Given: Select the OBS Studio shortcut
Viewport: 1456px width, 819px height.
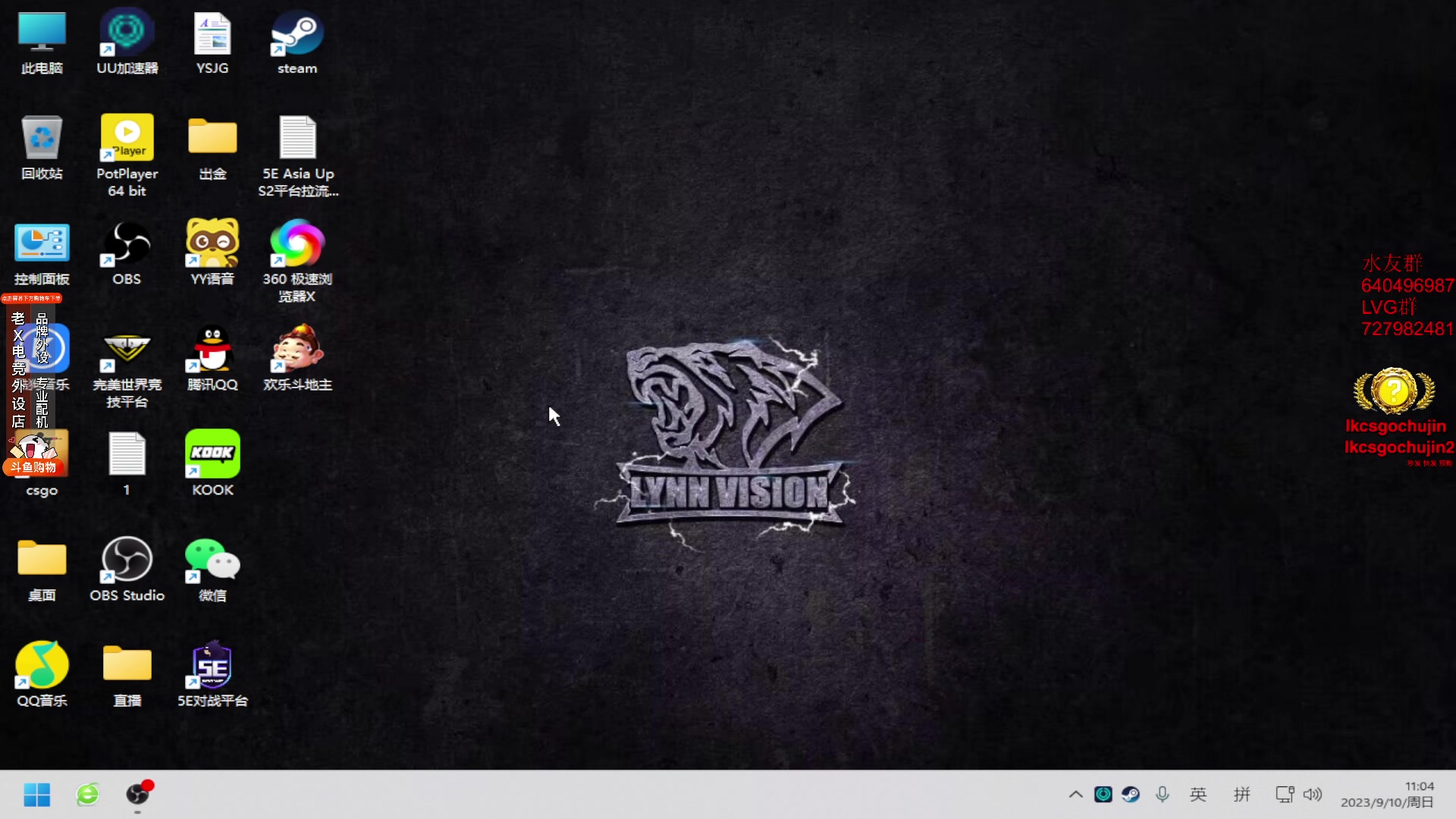Looking at the screenshot, I should [127, 570].
